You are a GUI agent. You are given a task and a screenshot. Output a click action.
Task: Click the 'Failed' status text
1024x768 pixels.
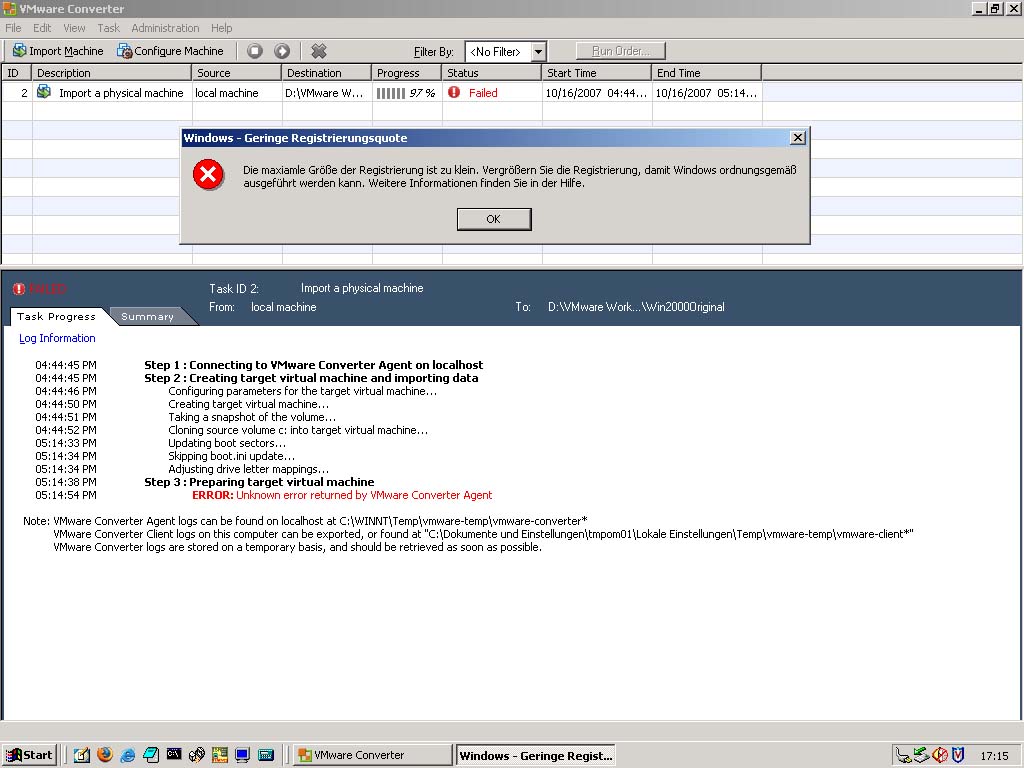click(x=483, y=93)
